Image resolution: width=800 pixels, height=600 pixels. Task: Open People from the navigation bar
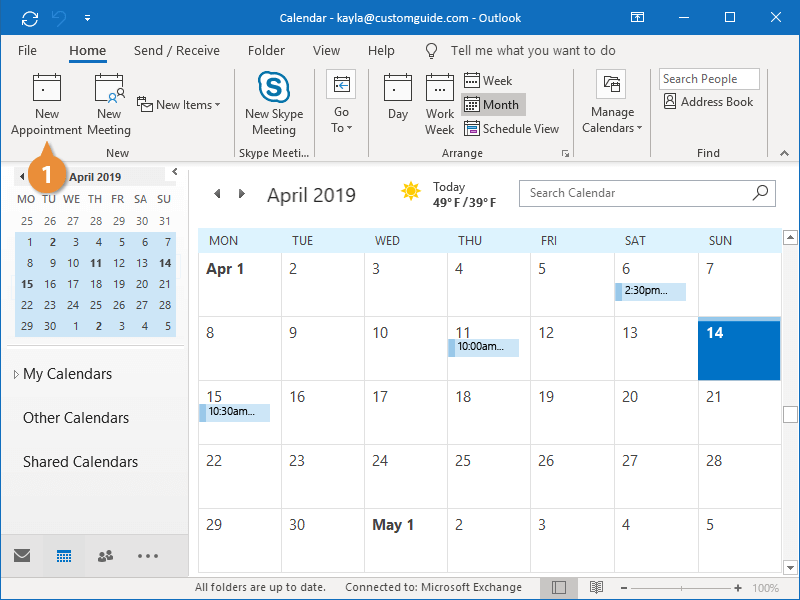point(105,555)
